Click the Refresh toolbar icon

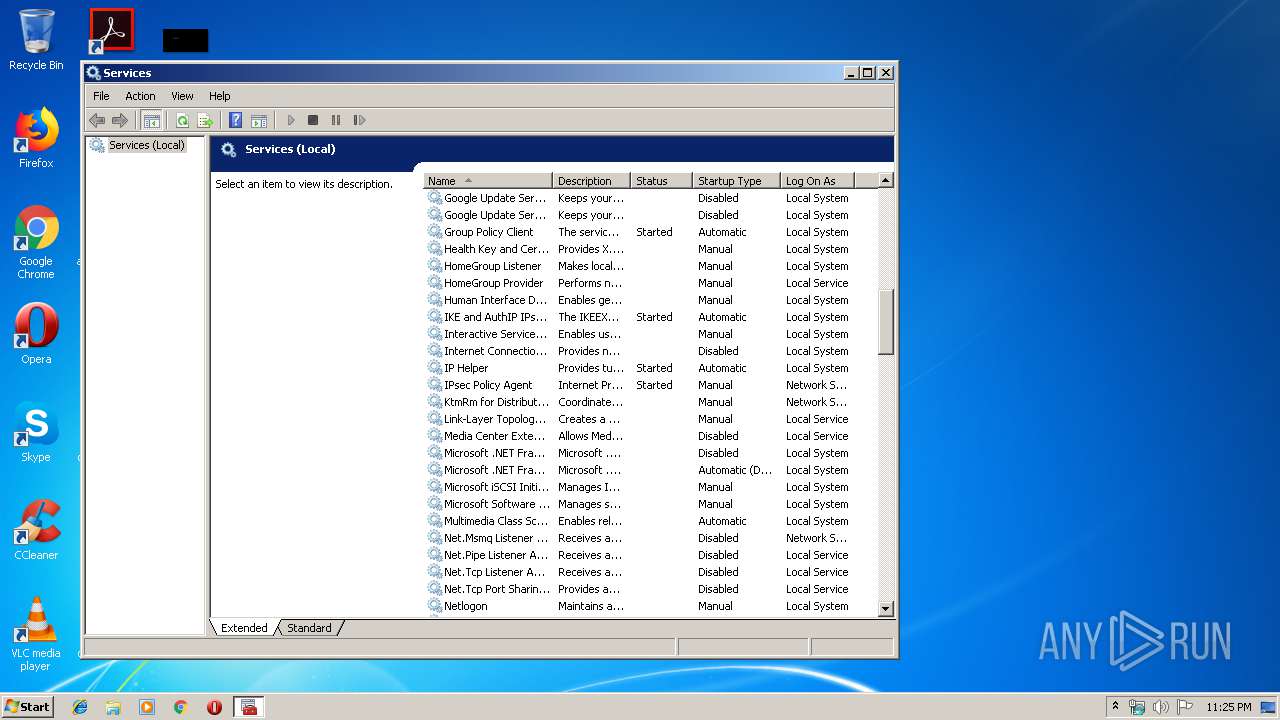click(x=182, y=120)
